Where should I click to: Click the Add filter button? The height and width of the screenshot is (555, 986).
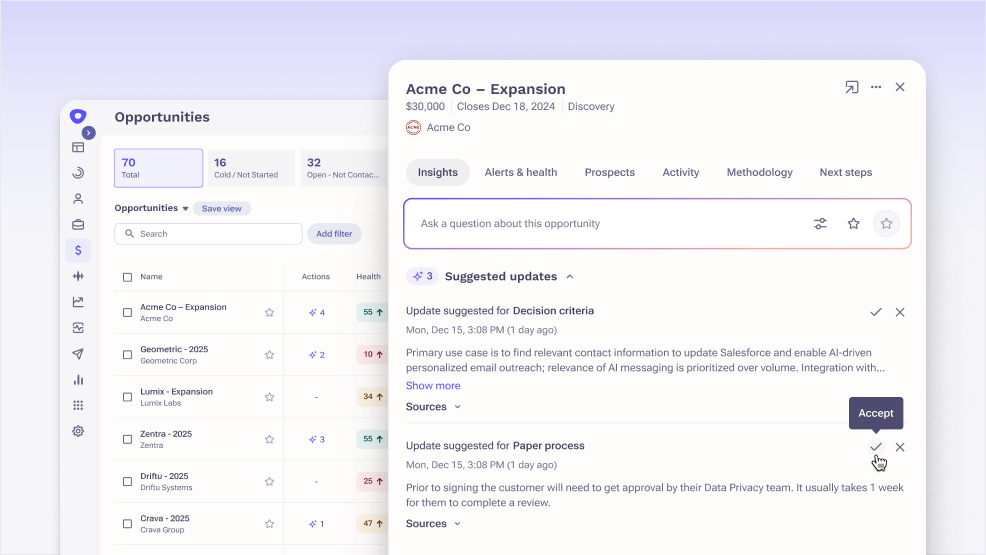334,234
